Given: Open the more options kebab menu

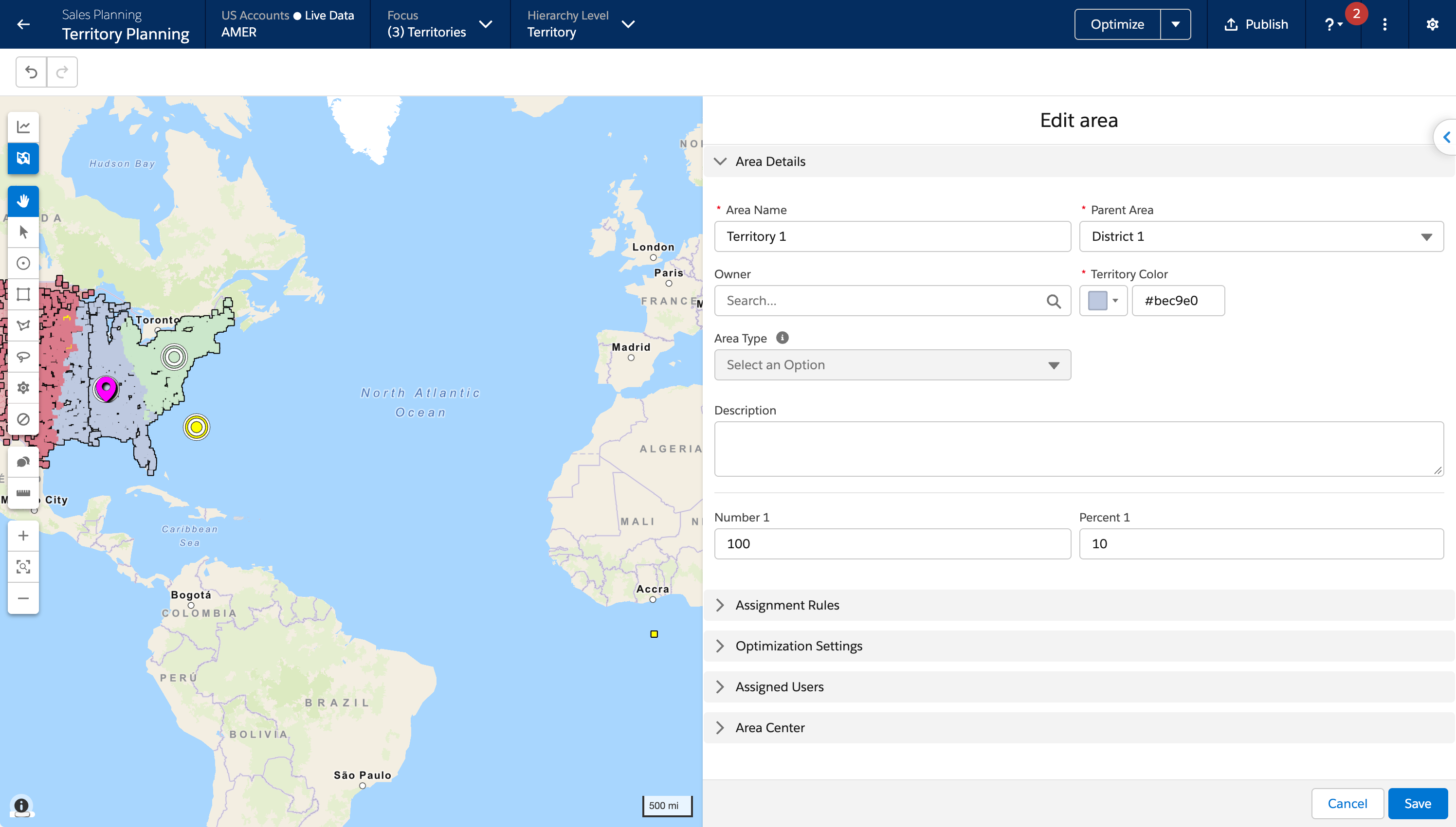Looking at the screenshot, I should (1385, 24).
